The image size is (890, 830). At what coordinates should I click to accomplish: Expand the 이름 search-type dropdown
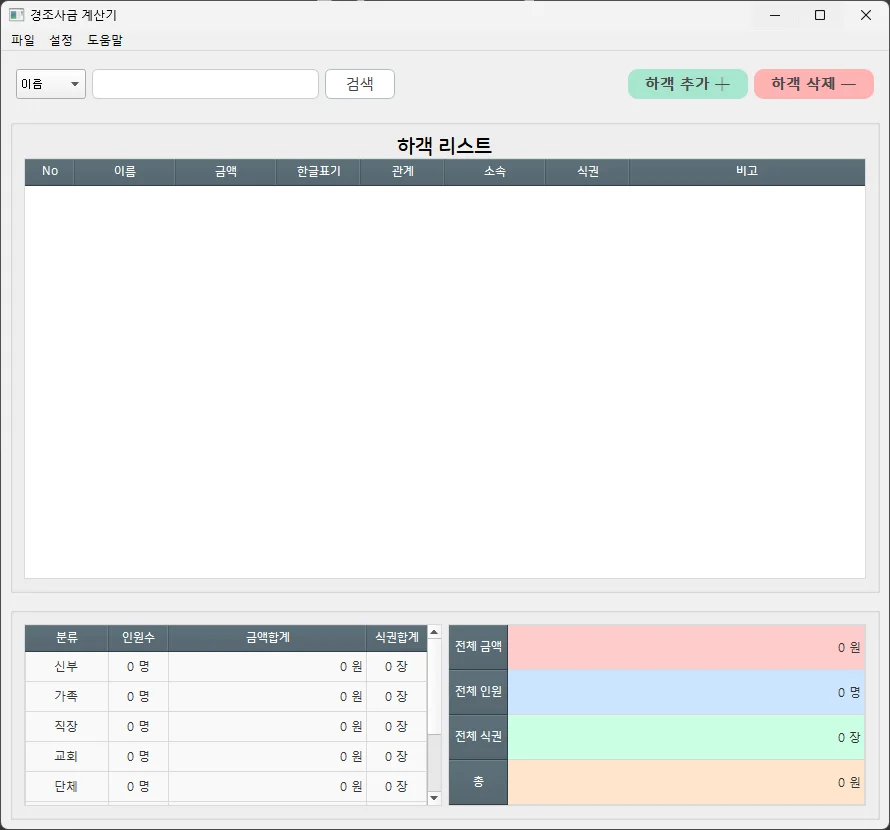tap(51, 84)
